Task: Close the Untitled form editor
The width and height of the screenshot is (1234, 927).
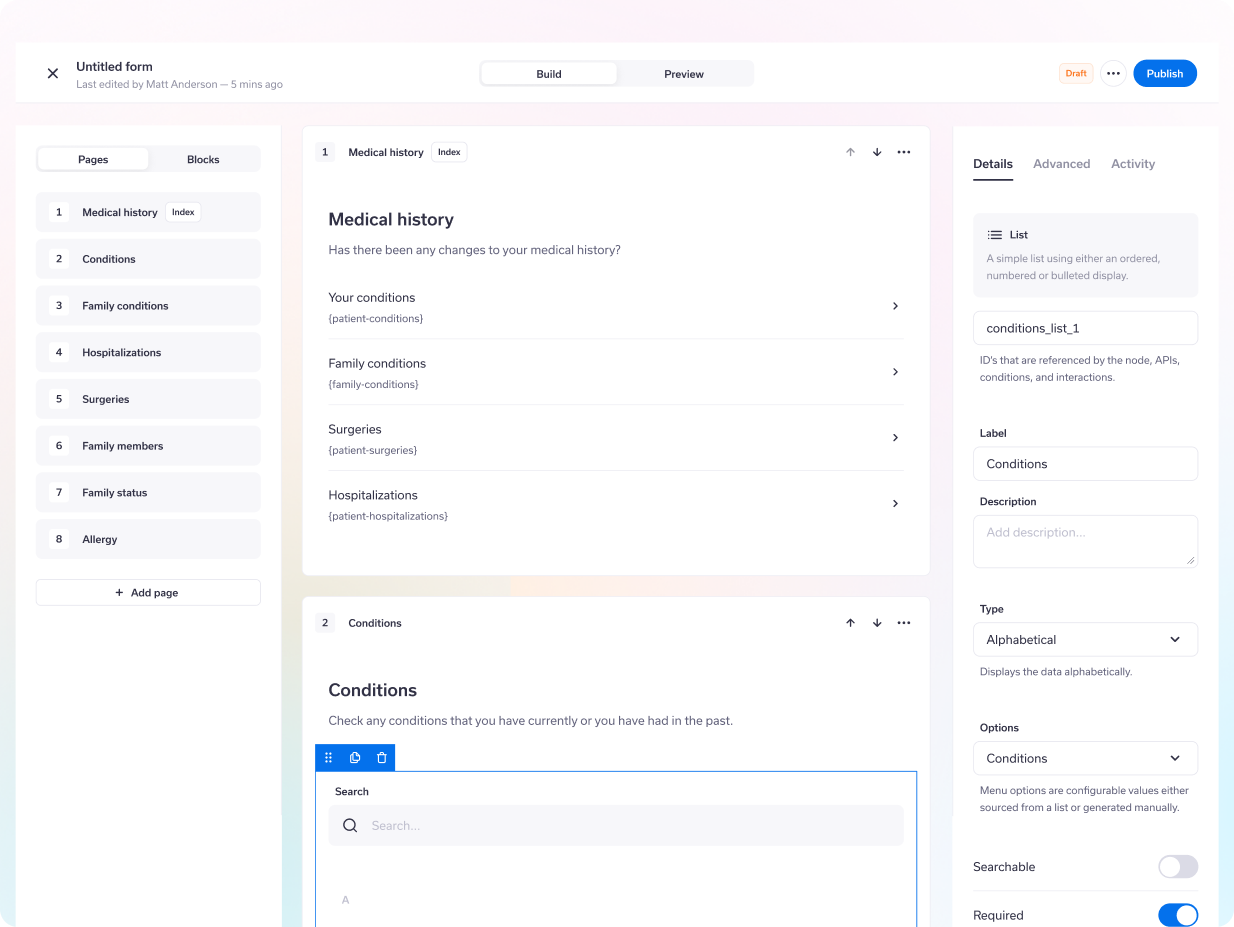Action: 53,73
